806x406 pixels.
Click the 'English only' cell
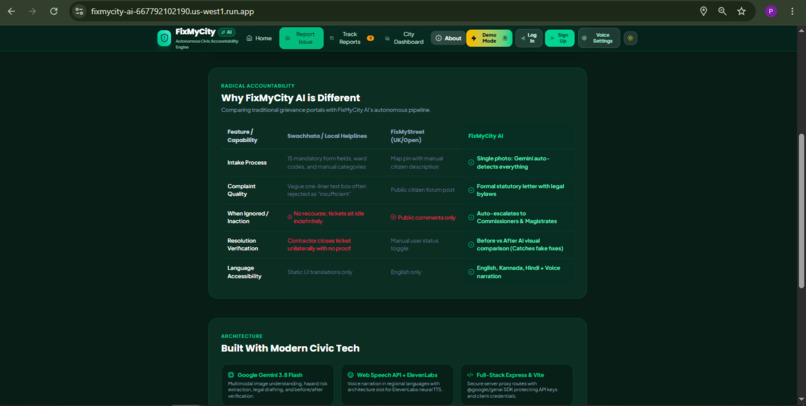click(x=406, y=272)
